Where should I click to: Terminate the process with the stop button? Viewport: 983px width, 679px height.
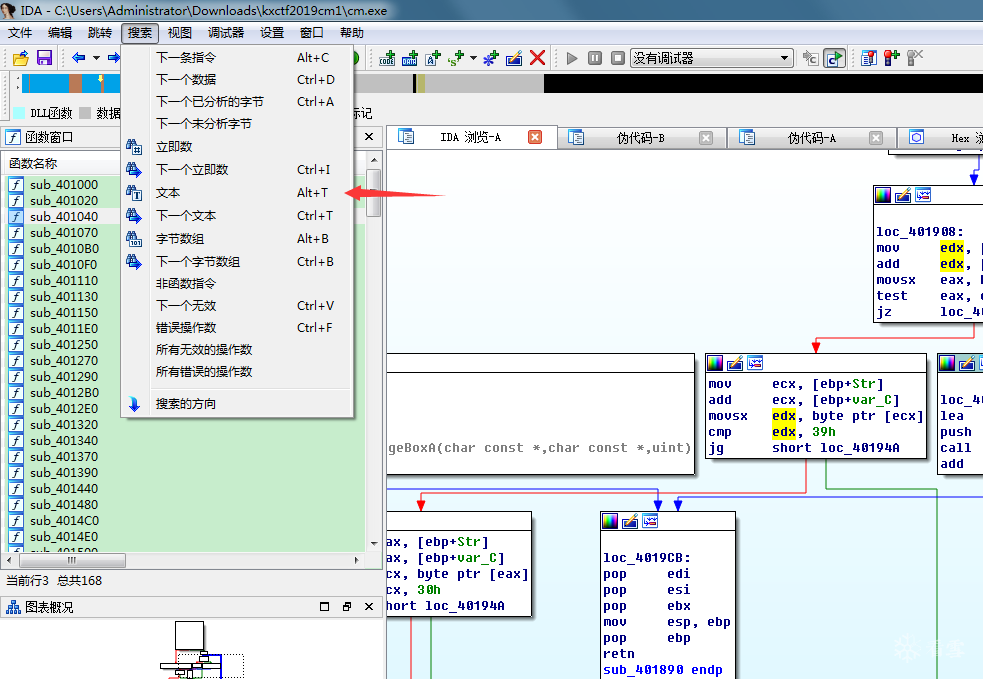[x=618, y=58]
